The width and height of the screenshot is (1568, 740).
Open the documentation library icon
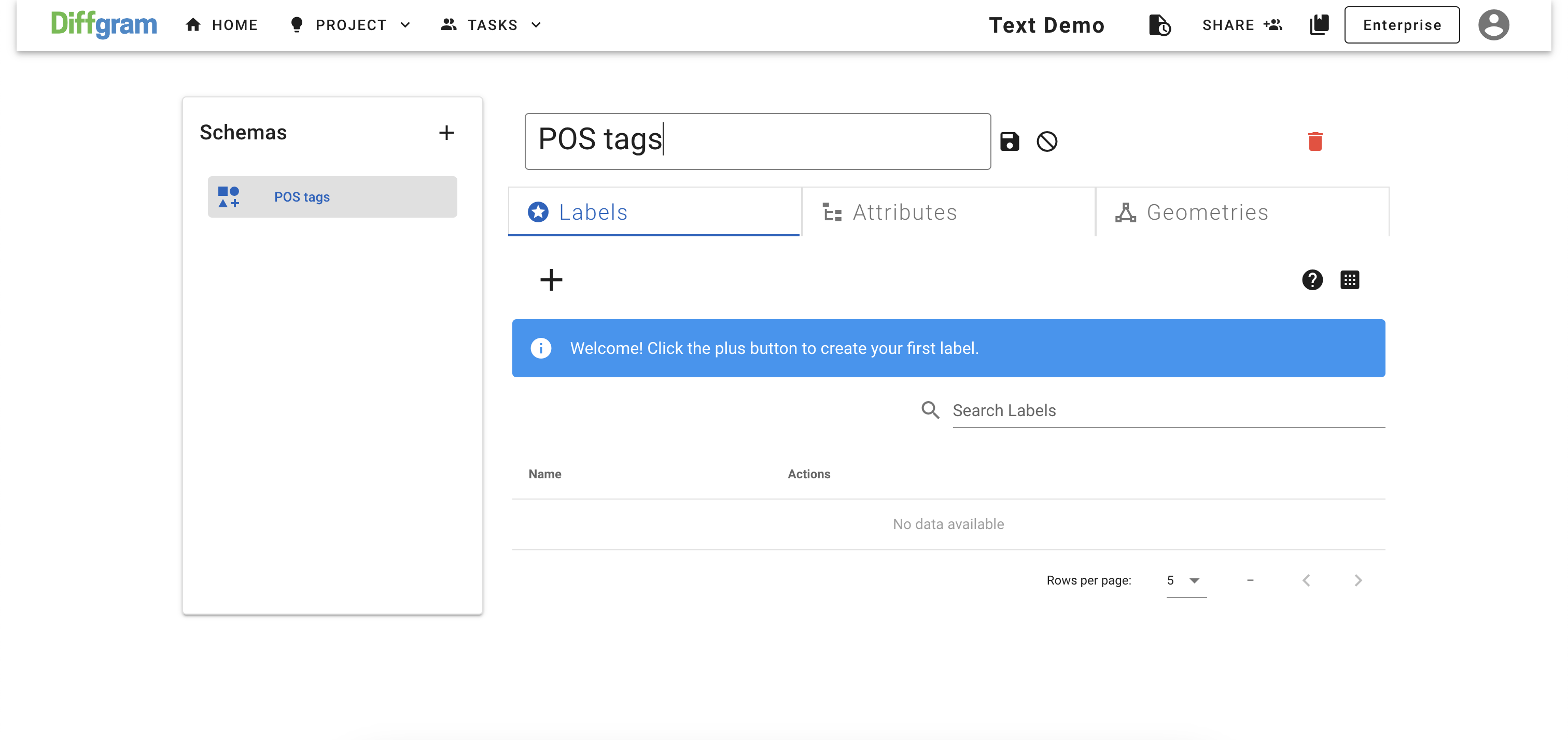1319,25
